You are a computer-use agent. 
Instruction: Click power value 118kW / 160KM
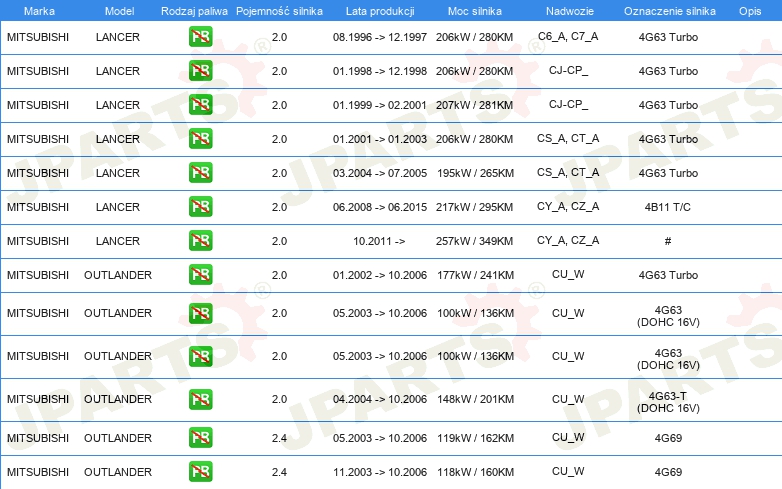coord(475,472)
